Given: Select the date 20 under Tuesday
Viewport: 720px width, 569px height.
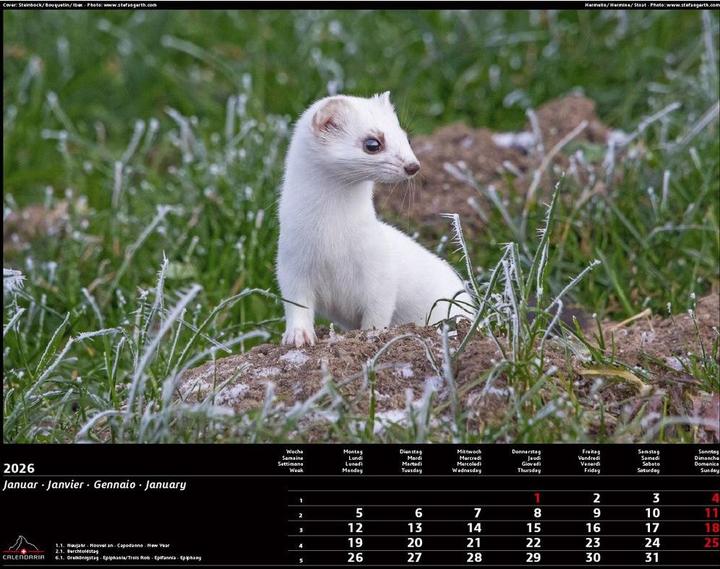Looking at the screenshot, I should 415,543.
